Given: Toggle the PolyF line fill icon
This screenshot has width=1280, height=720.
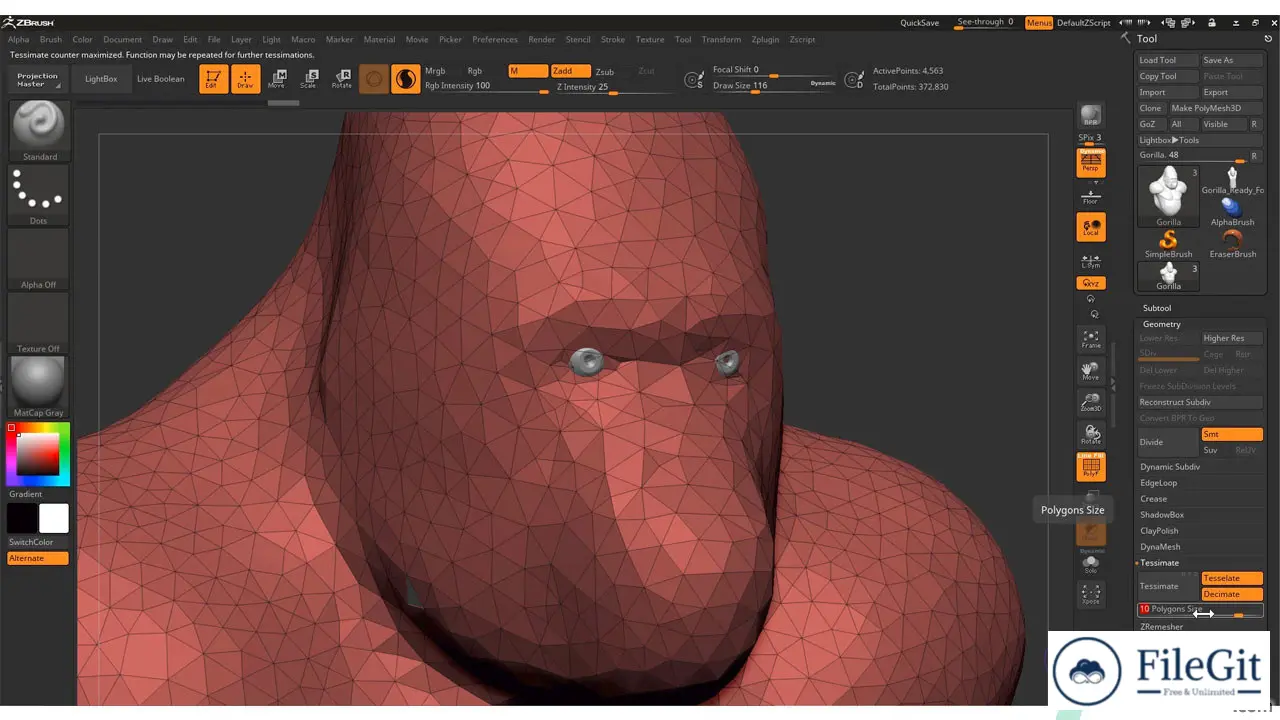Looking at the screenshot, I should pyautogui.click(x=1091, y=467).
